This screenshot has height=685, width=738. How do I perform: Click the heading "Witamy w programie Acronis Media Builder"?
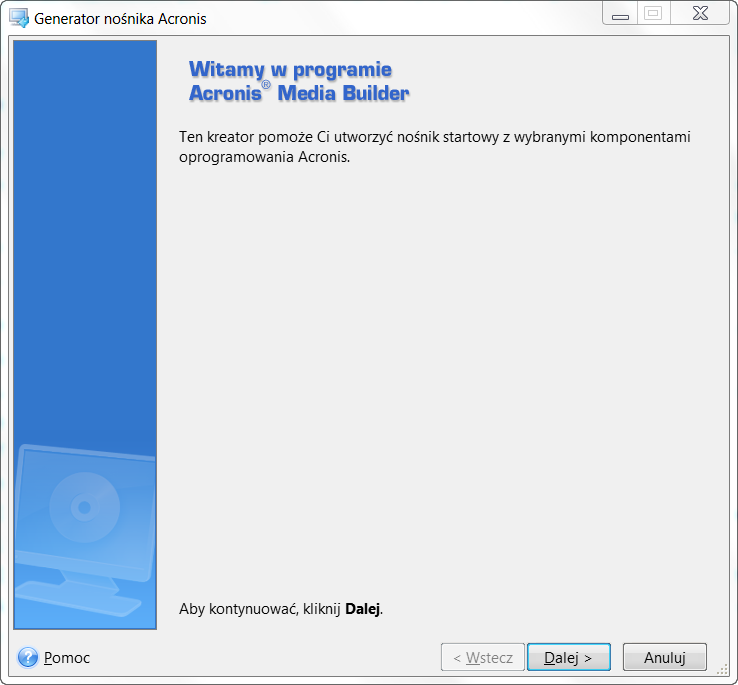299,81
